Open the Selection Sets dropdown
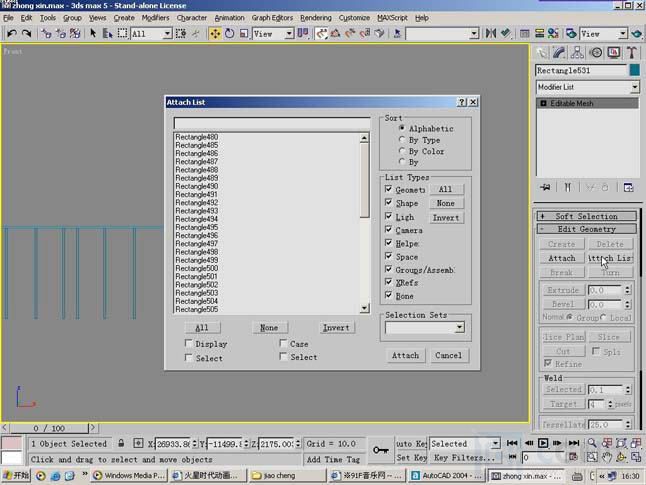Screen dimensions: 646x485 click(459, 328)
